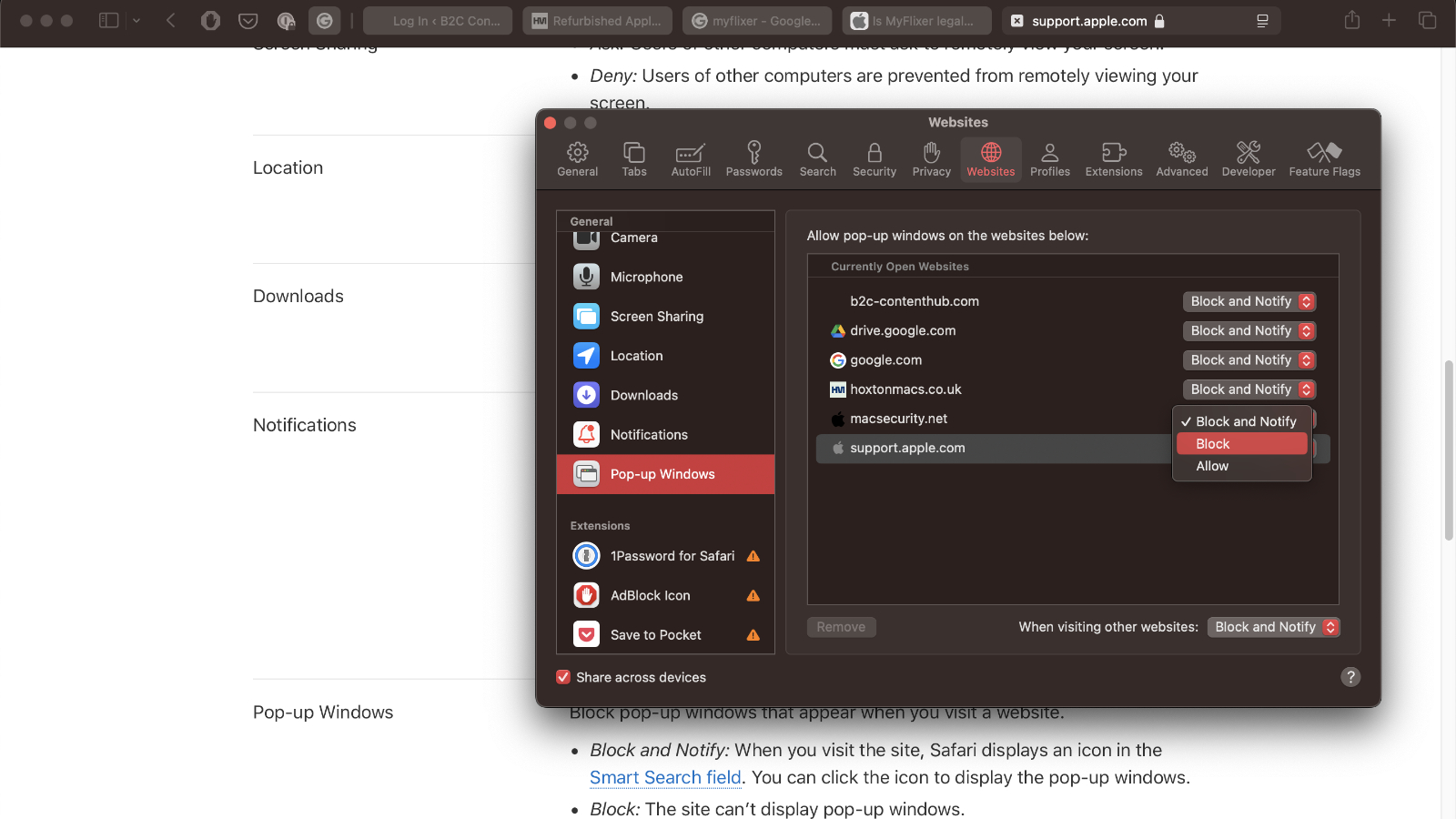The image size is (1456, 819).
Task: Open pop-up dropdown for drive.google.com
Action: click(1249, 331)
